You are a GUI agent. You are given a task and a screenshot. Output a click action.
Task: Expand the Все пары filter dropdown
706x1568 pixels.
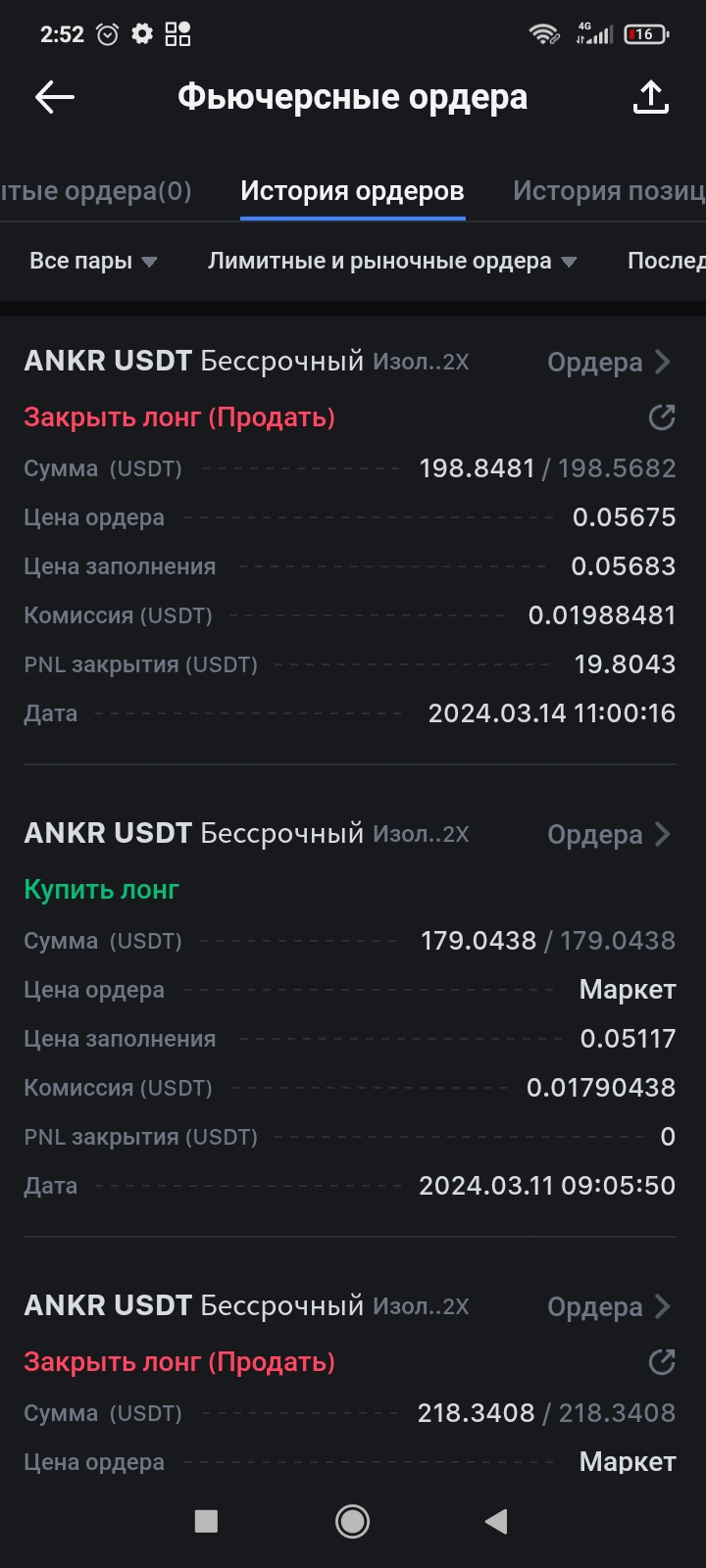pyautogui.click(x=93, y=261)
